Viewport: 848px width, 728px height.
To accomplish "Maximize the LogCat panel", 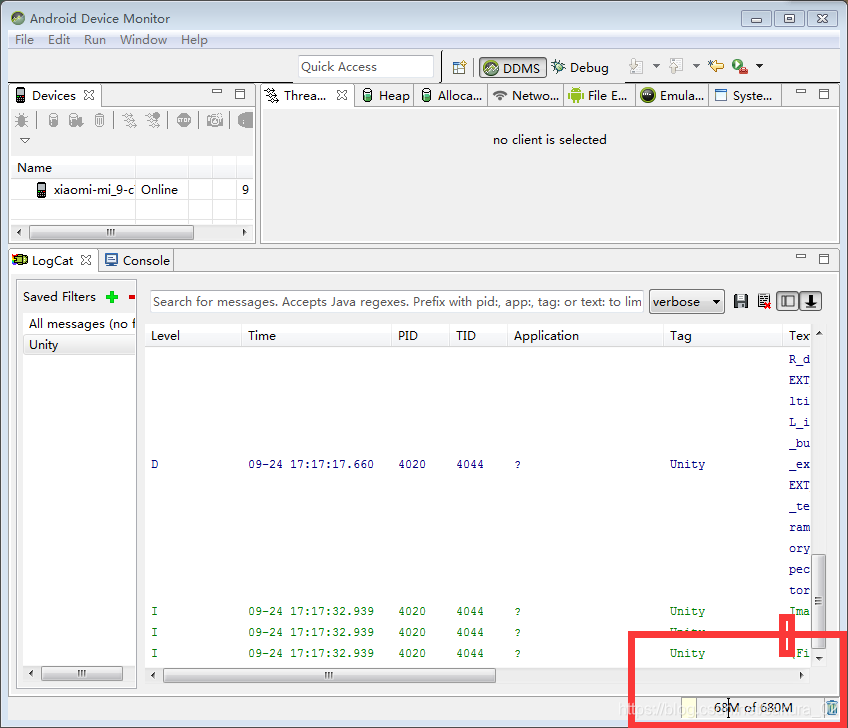I will 824,259.
